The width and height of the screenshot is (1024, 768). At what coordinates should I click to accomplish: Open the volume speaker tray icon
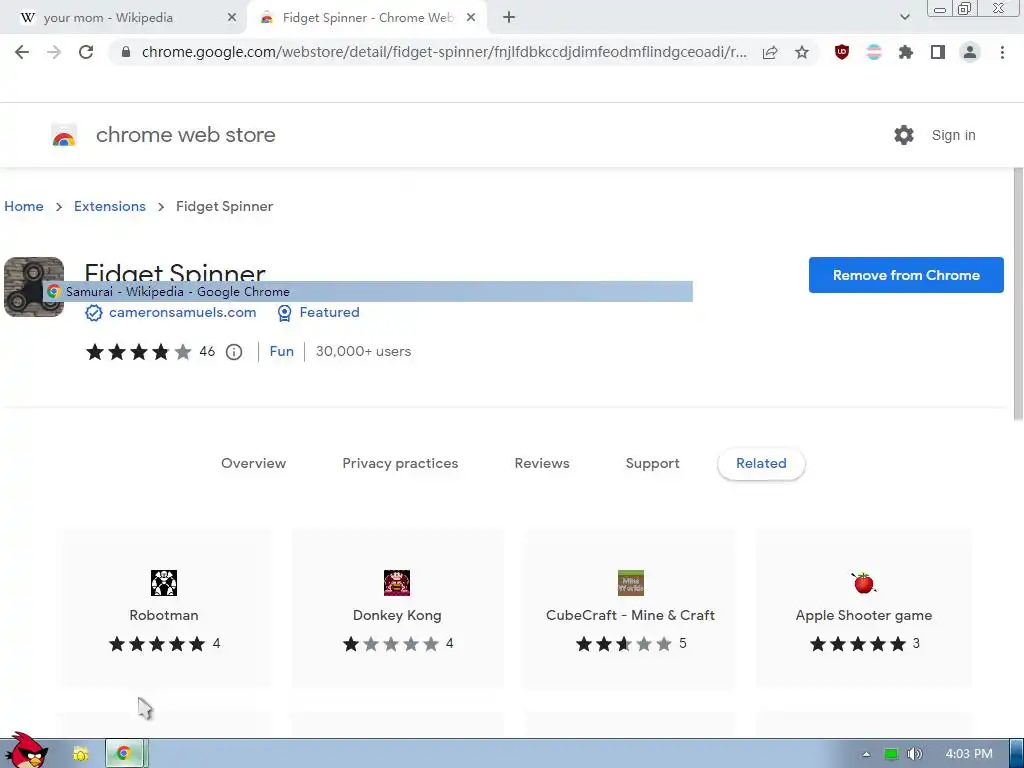tap(914, 754)
